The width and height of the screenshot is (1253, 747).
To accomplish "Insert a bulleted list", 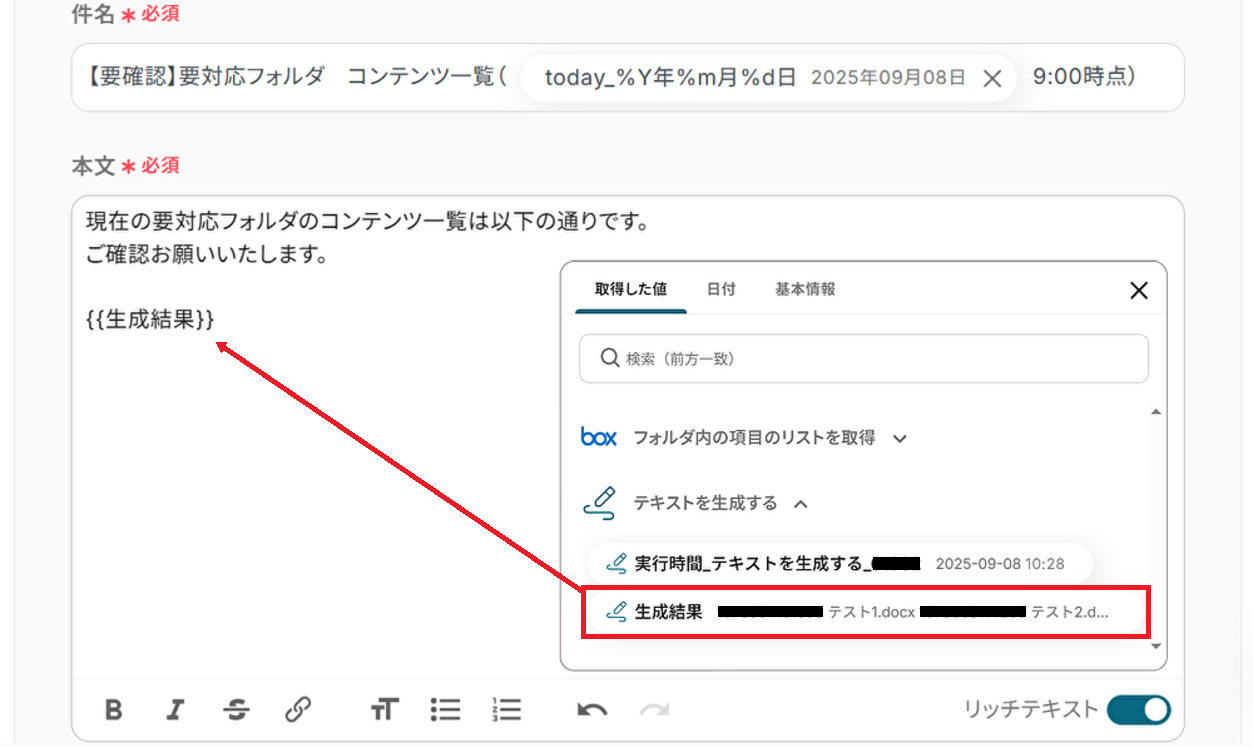I will tap(445, 710).
